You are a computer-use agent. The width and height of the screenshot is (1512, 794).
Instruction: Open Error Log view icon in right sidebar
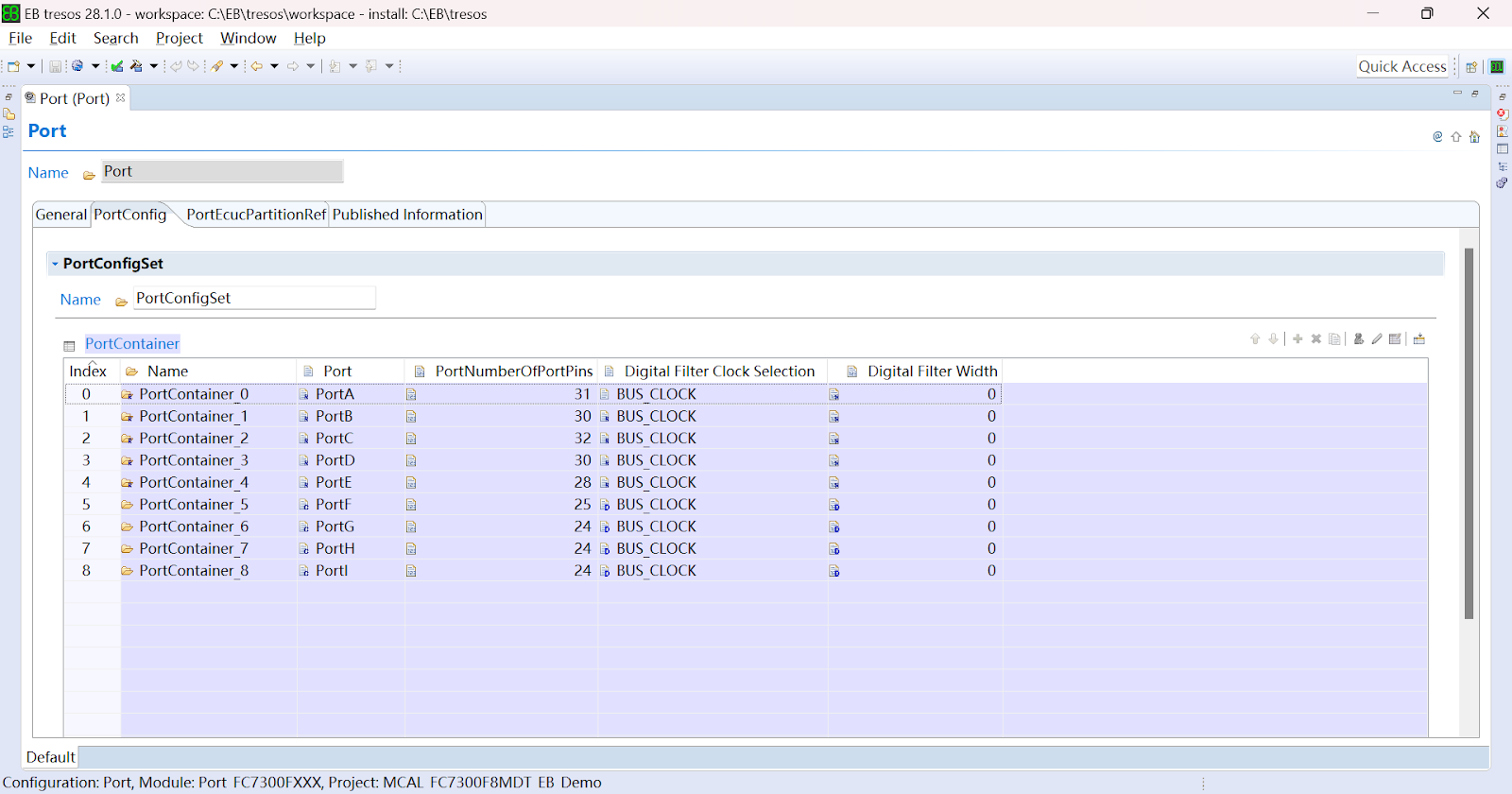(1503, 114)
